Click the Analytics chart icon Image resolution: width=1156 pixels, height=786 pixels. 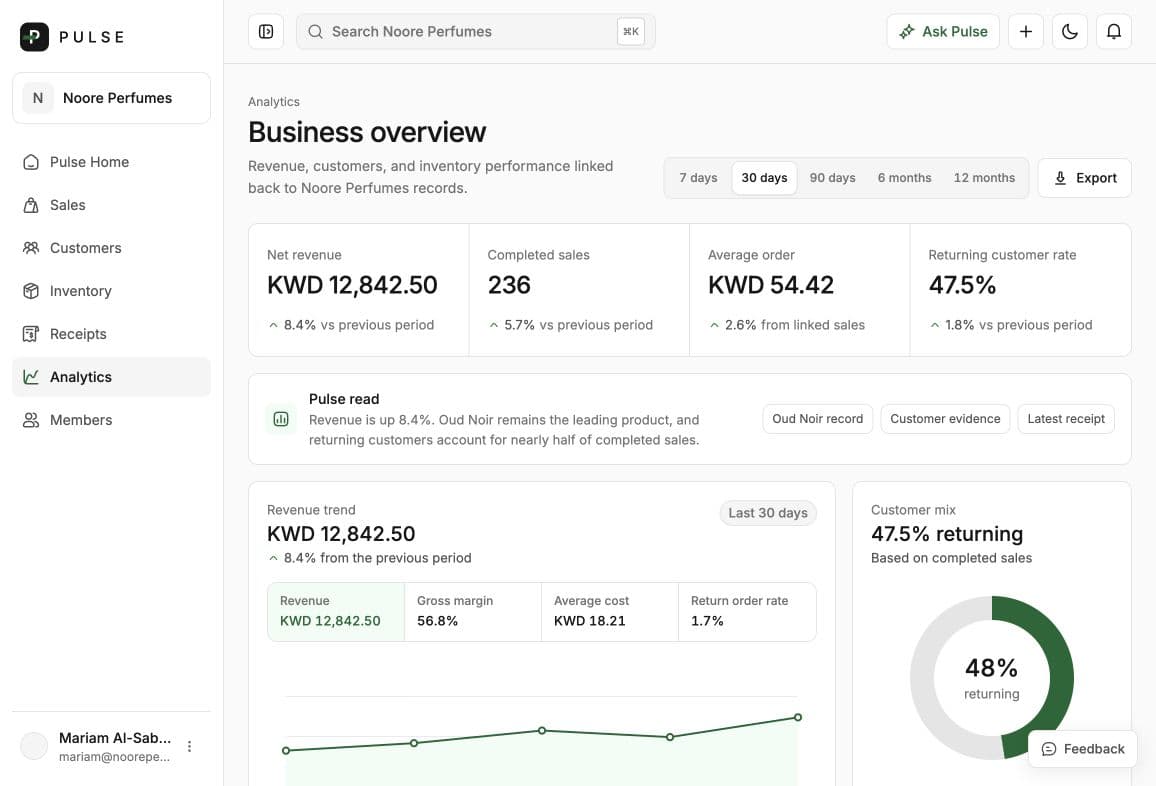[x=31, y=377]
